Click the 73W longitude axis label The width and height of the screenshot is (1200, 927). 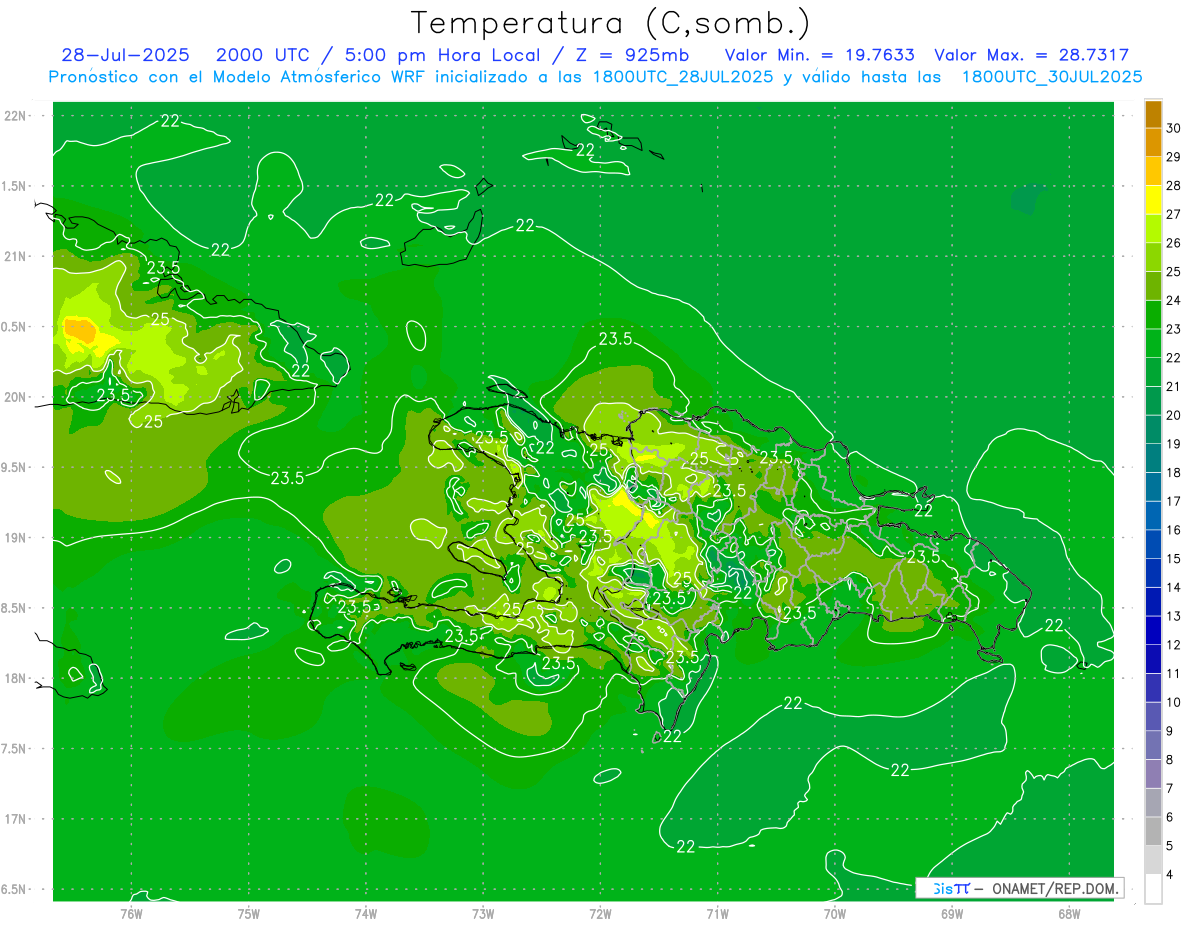(x=483, y=913)
